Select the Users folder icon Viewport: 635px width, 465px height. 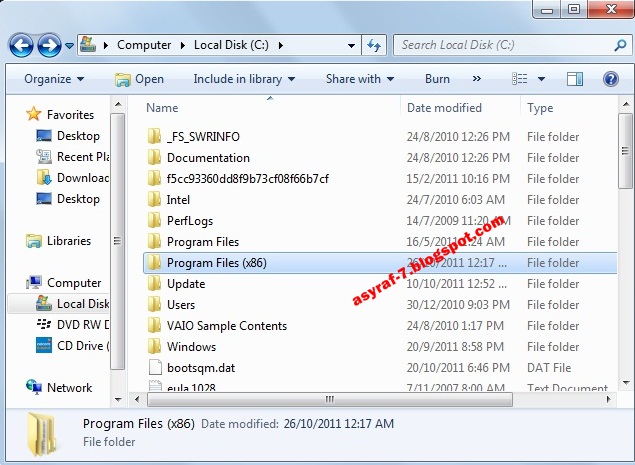click(x=154, y=305)
